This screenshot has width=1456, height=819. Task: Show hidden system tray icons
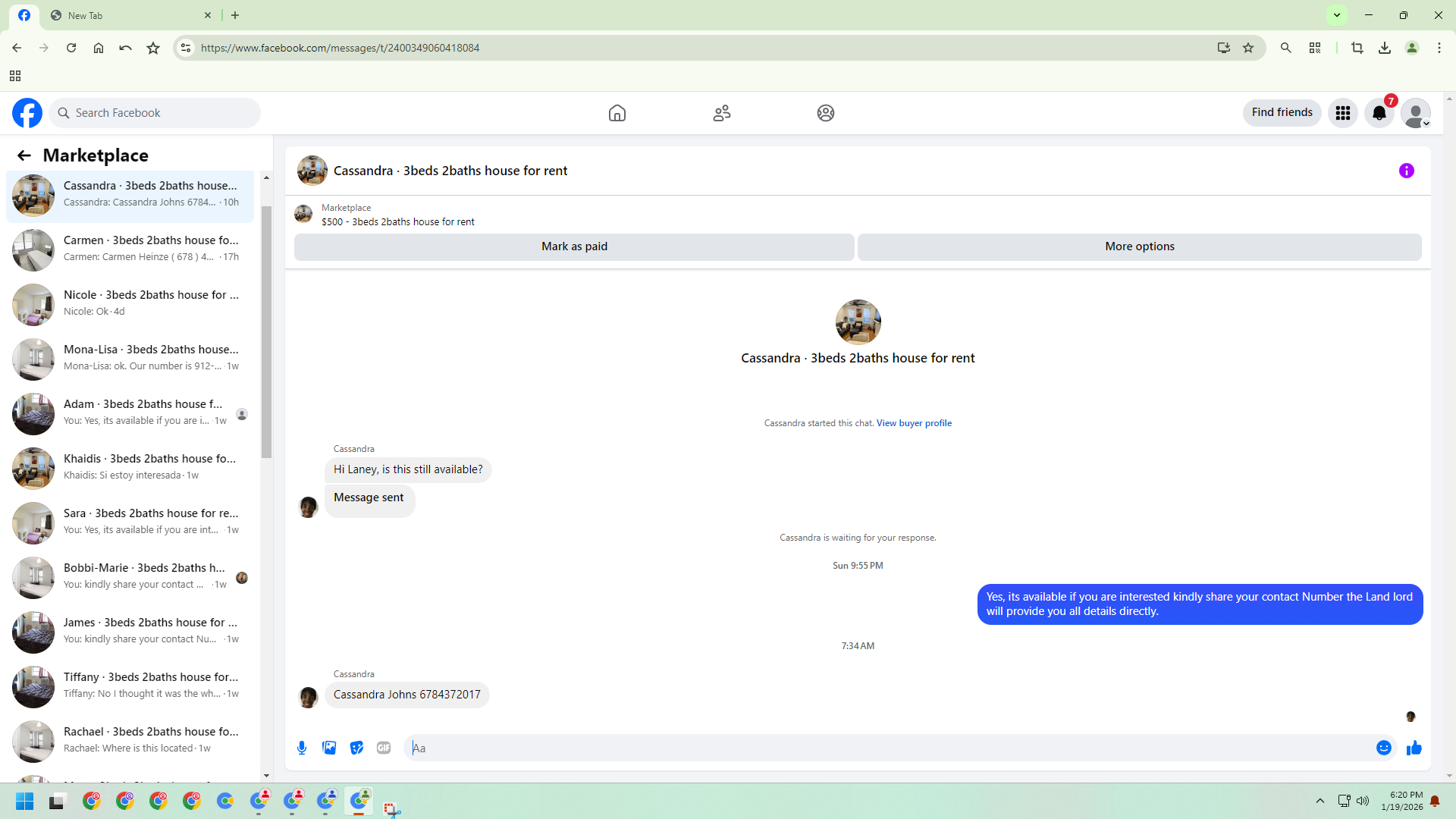pos(1319,801)
